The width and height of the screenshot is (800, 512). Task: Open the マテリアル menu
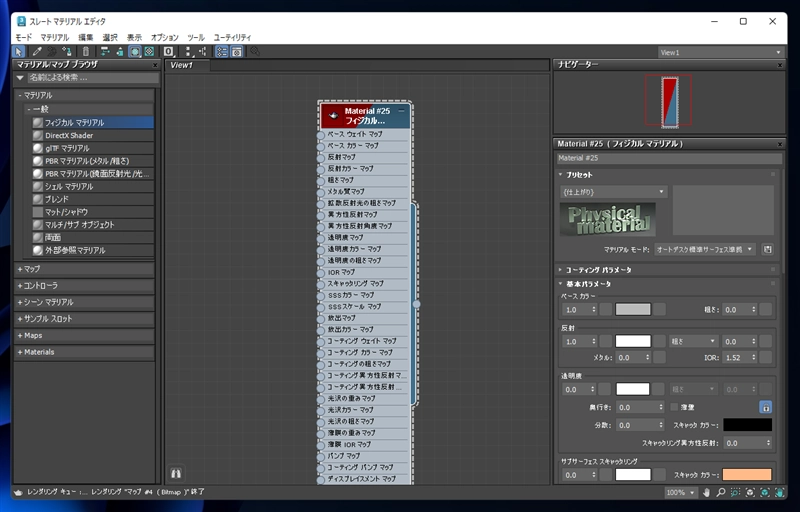pyautogui.click(x=55, y=37)
